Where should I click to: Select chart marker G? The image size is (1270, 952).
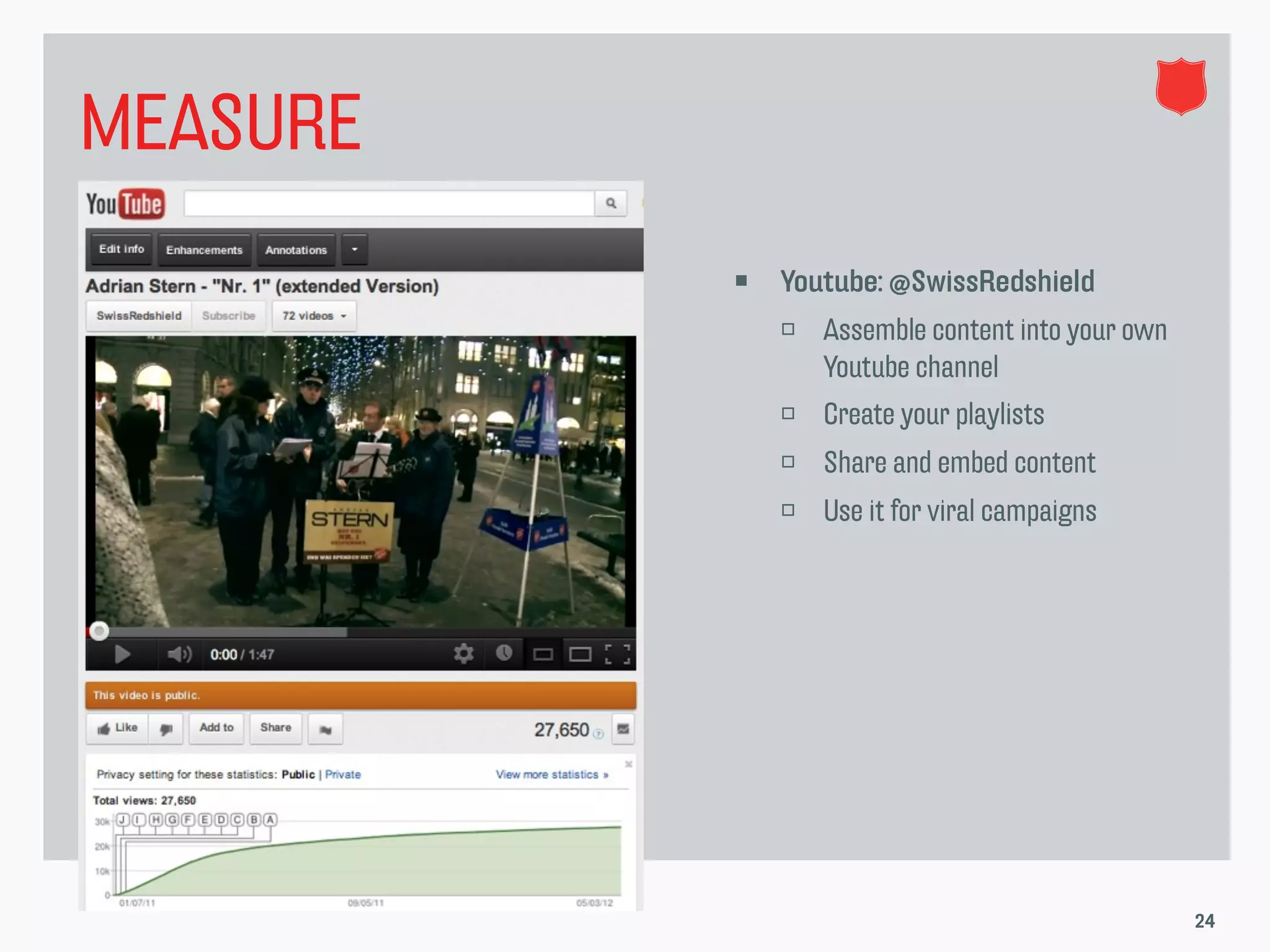point(172,820)
